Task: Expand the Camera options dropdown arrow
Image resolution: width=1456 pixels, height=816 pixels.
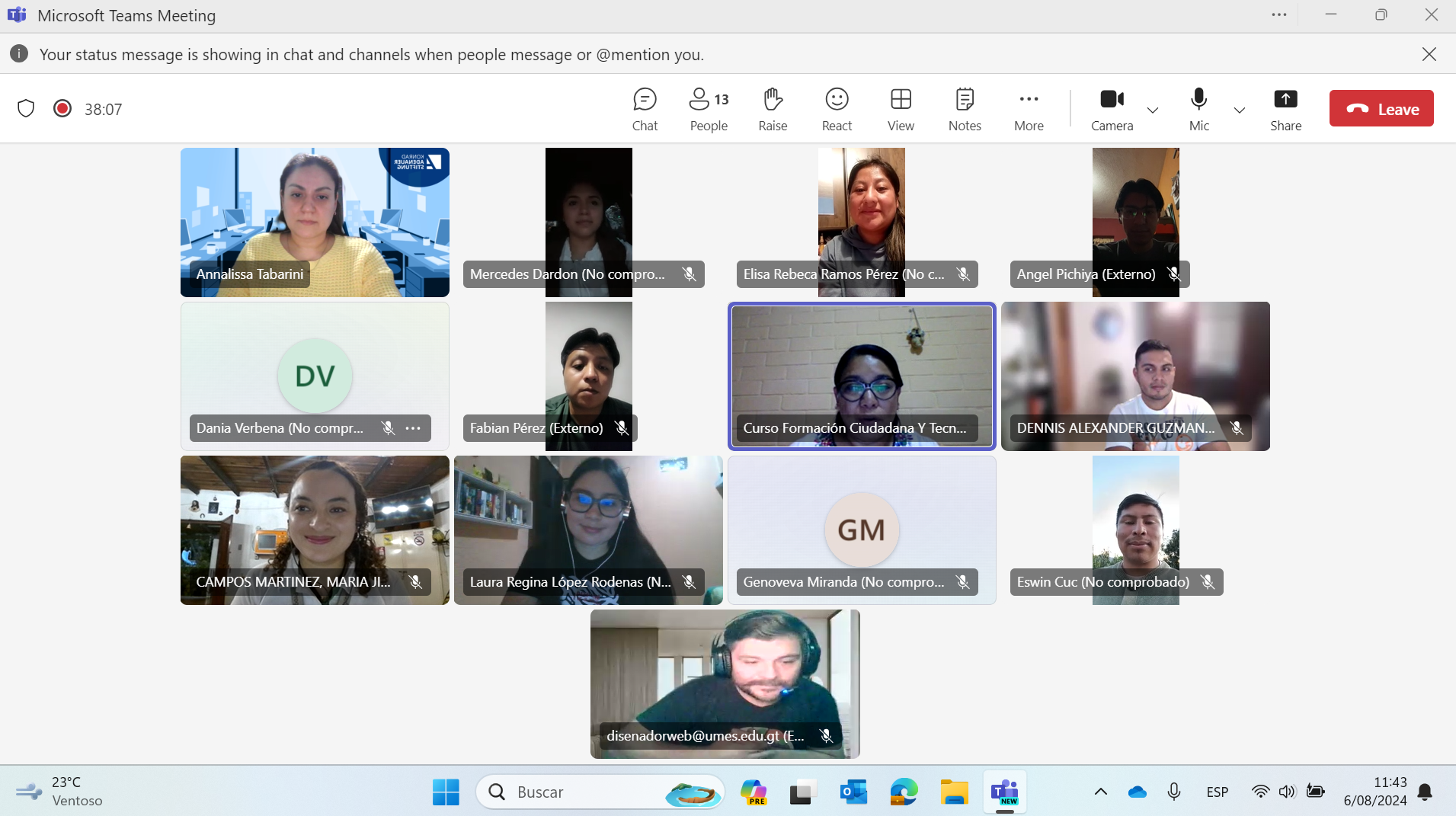Action: [x=1152, y=110]
